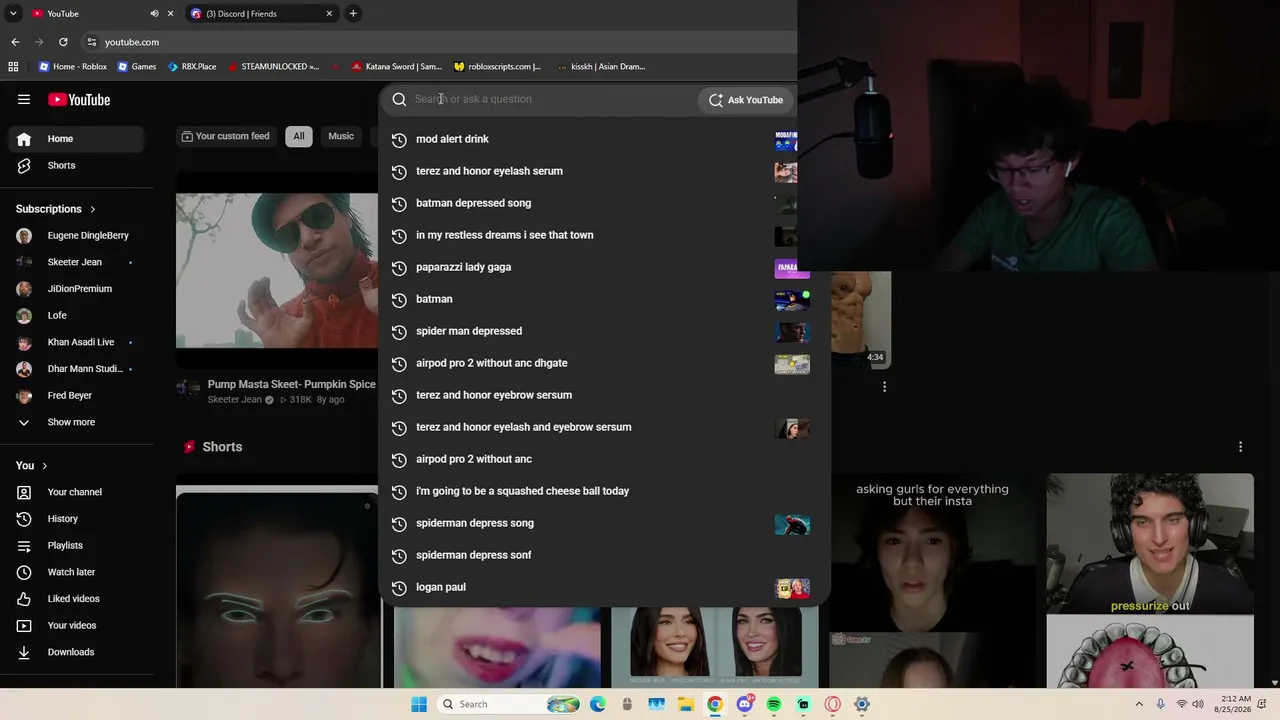Open a new browser tab
Image resolution: width=1280 pixels, height=720 pixels.
[353, 14]
